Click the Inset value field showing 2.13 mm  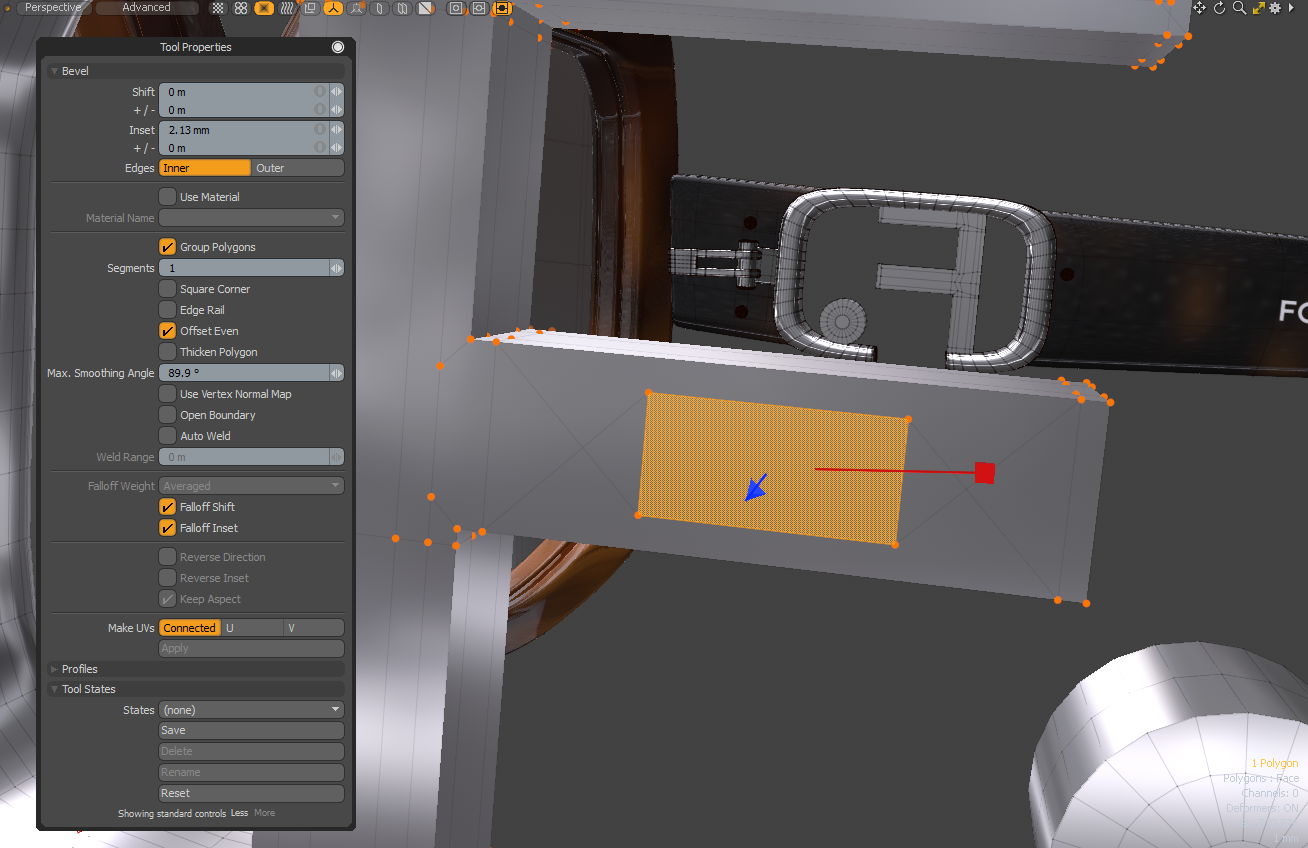(x=237, y=130)
